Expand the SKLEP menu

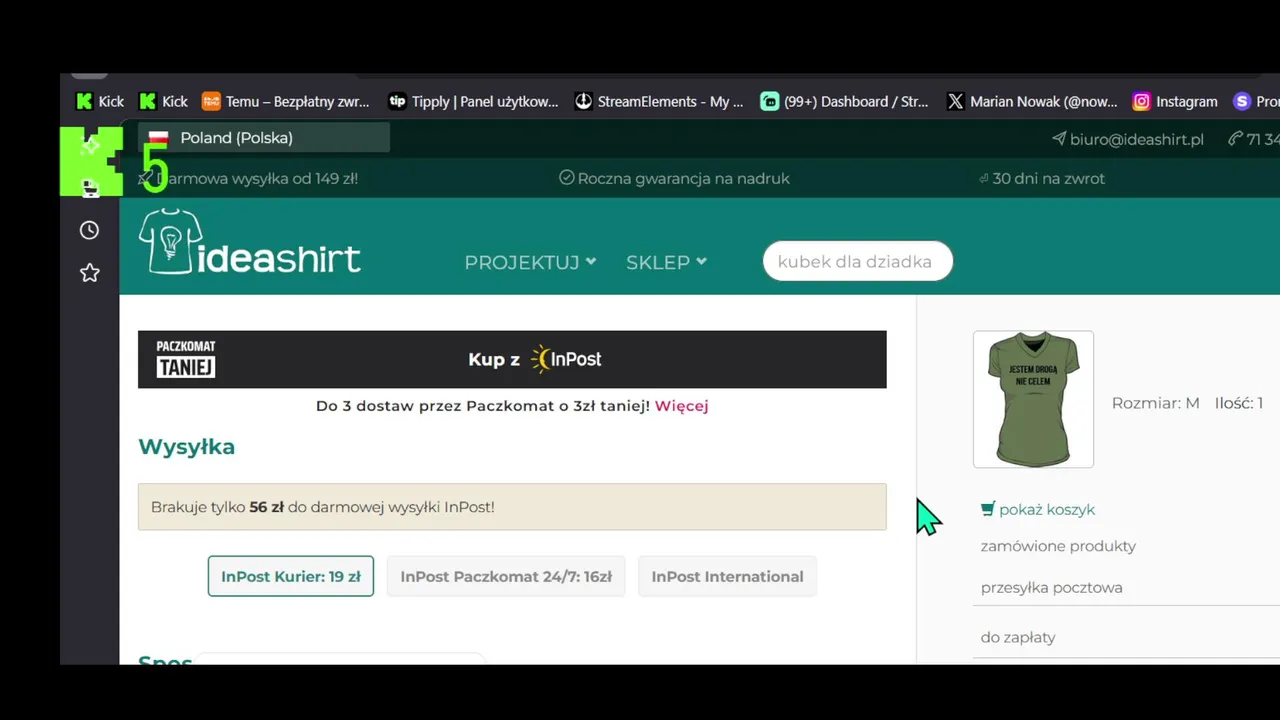tap(666, 262)
